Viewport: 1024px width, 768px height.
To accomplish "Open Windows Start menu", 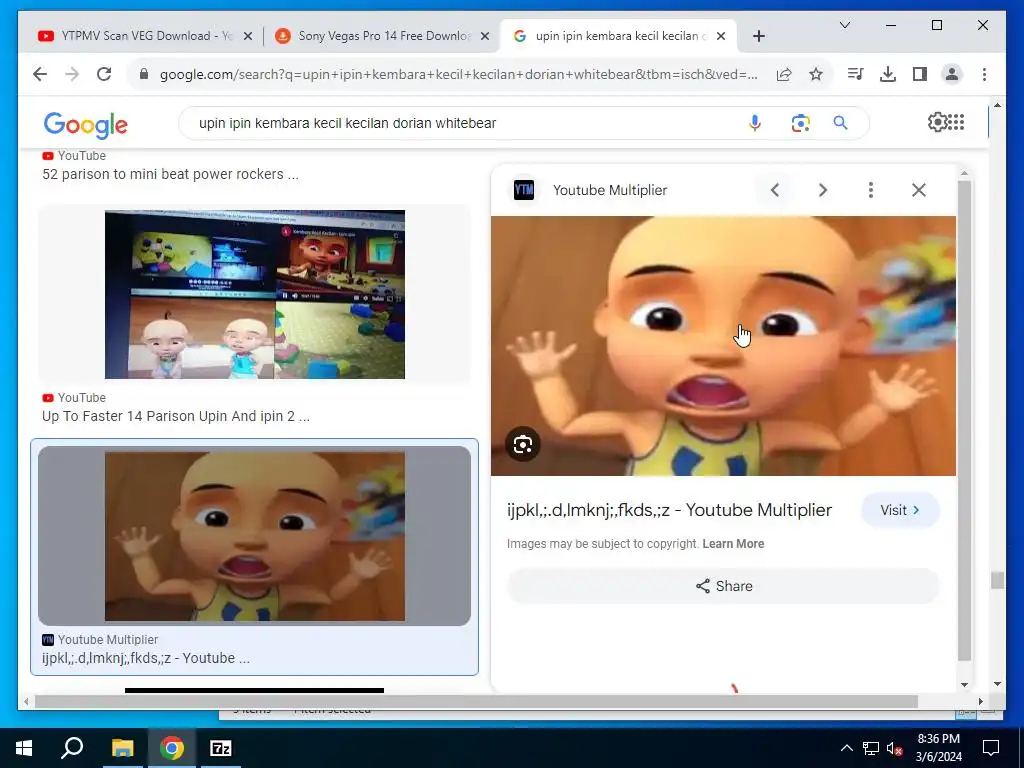I will (x=24, y=748).
